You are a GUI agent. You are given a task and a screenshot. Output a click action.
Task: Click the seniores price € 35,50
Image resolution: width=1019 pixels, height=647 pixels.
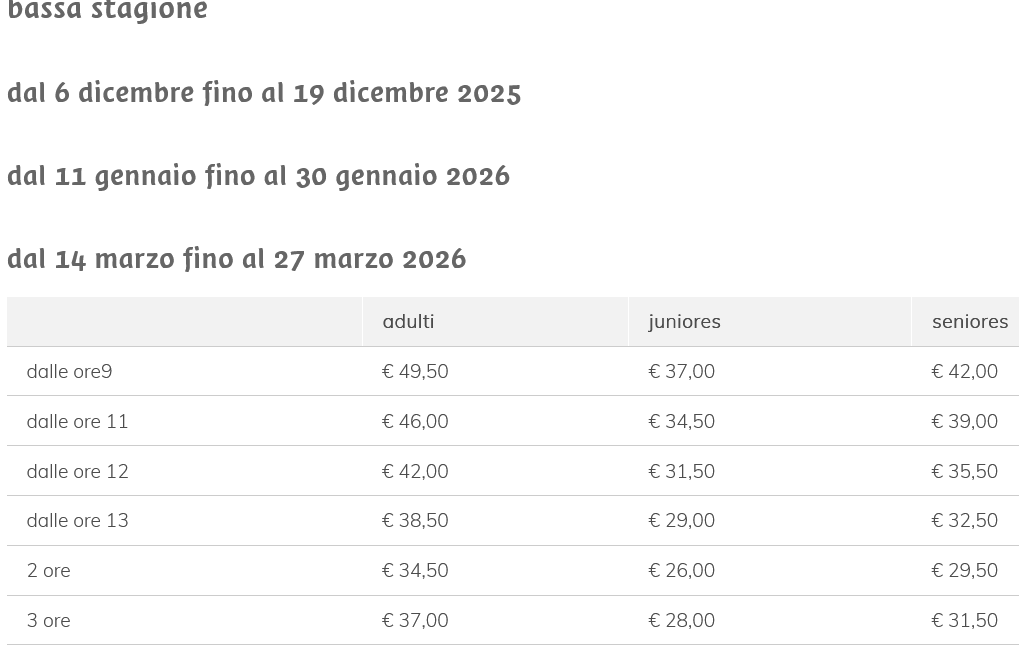[x=964, y=471]
